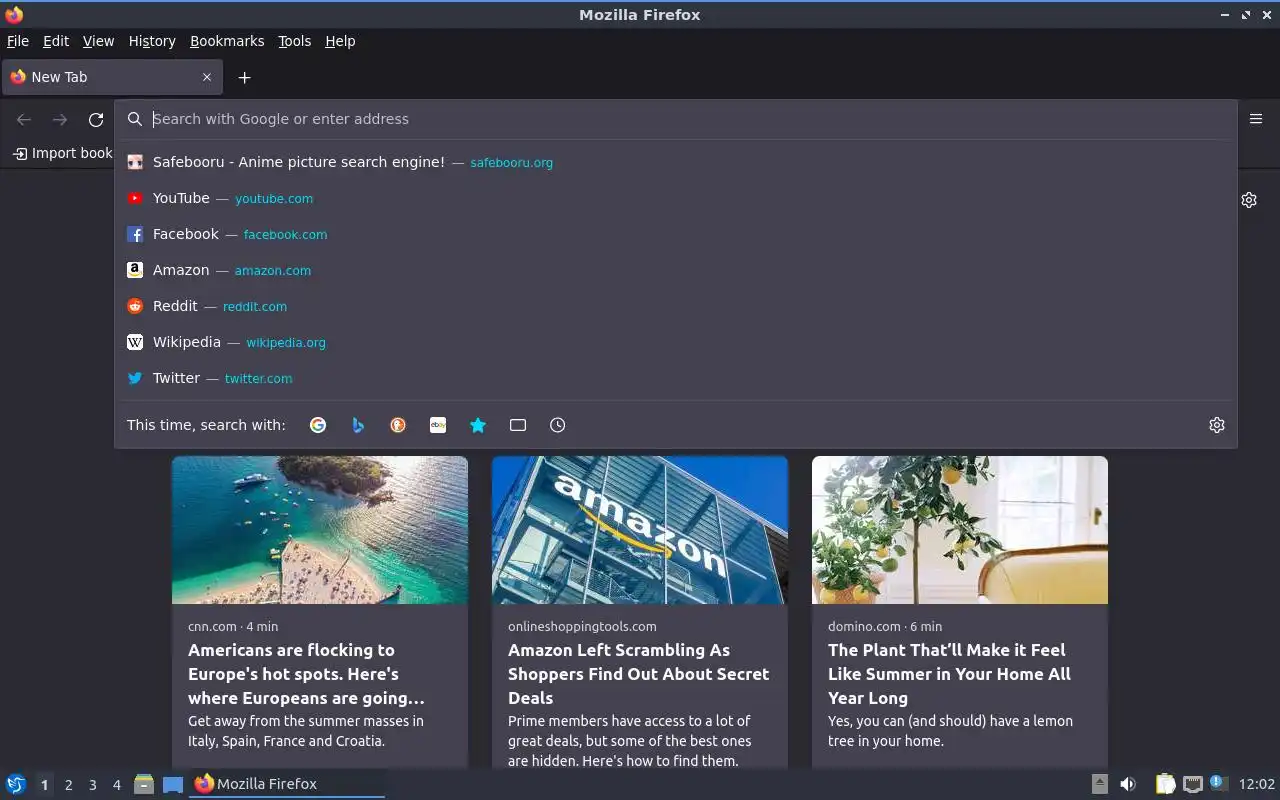Open the Edit menu

pos(56,41)
